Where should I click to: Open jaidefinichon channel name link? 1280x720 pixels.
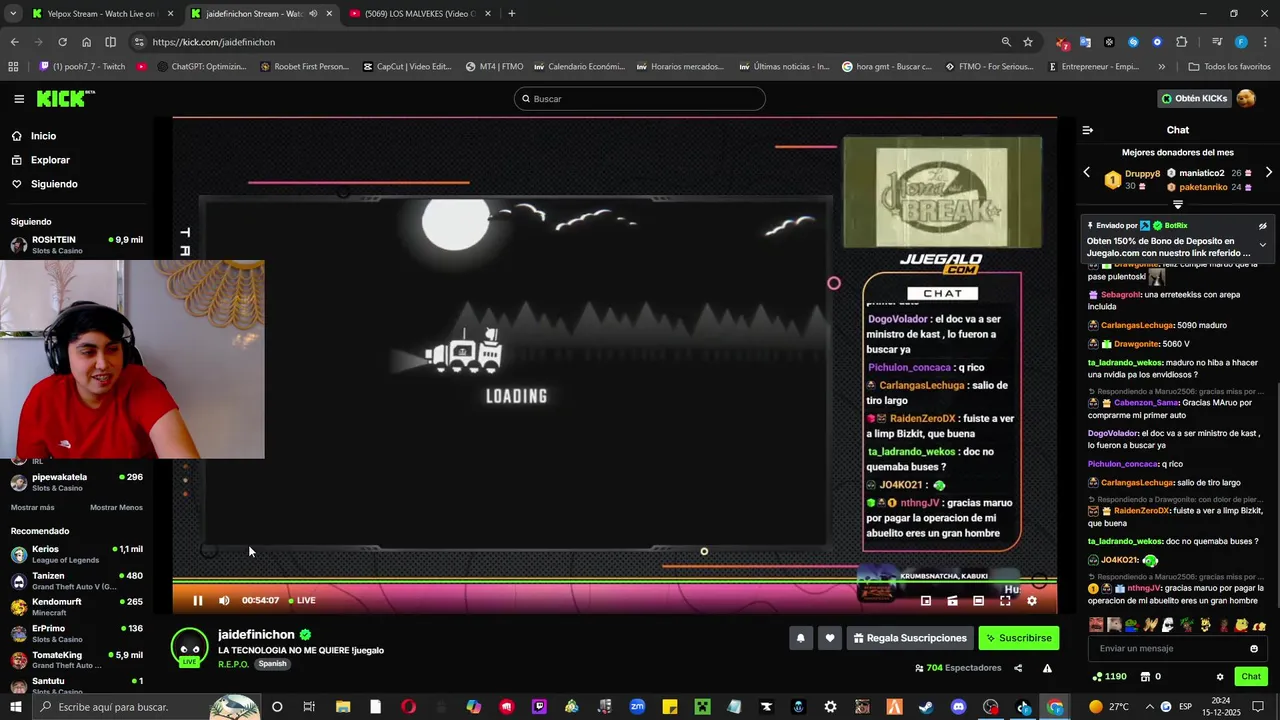tap(256, 634)
